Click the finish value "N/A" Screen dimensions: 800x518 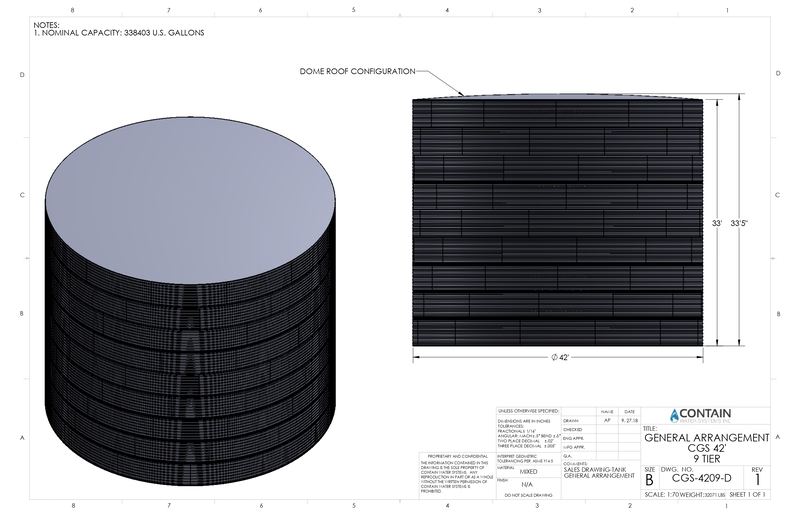527,484
